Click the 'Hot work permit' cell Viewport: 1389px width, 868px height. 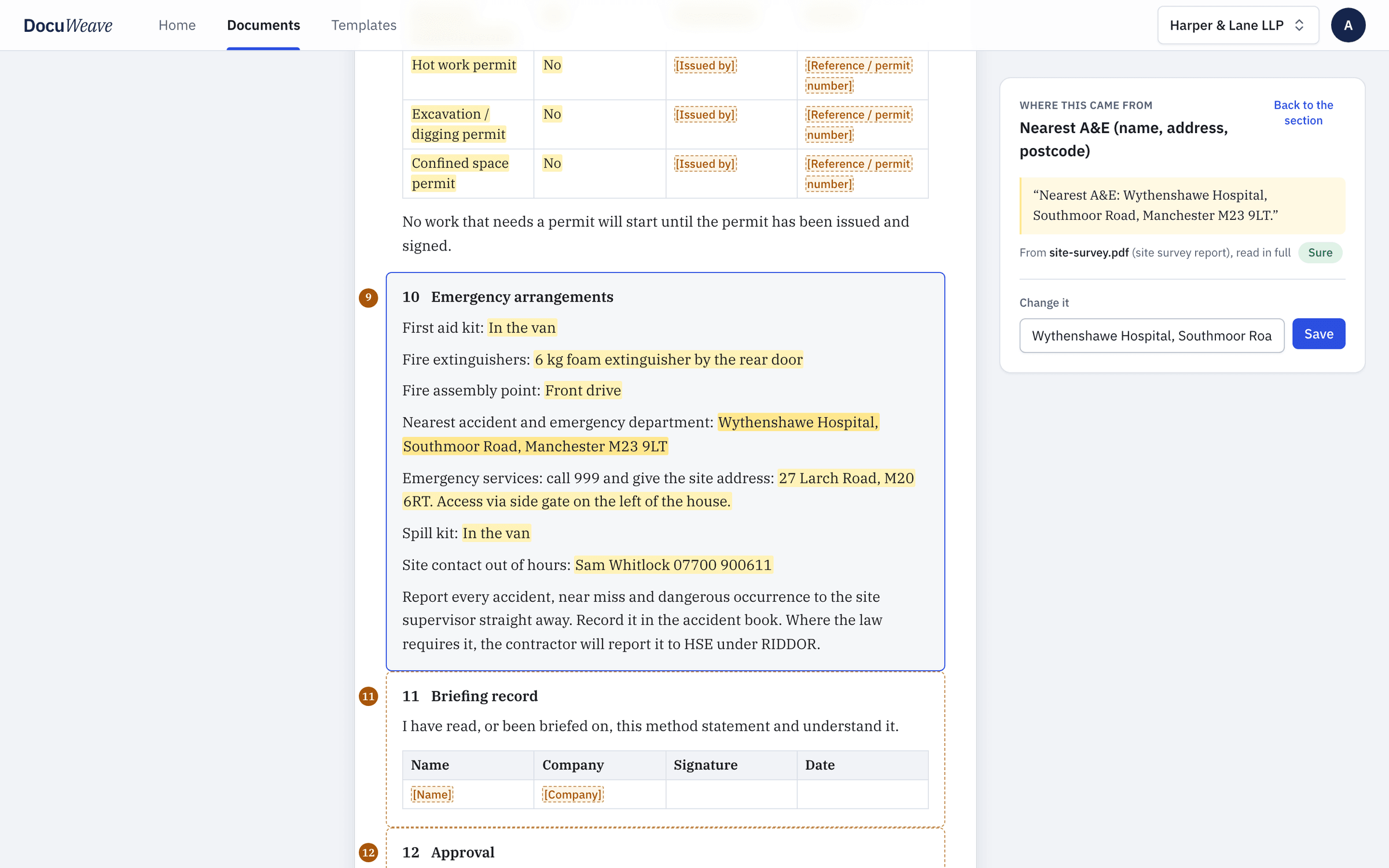click(x=464, y=65)
